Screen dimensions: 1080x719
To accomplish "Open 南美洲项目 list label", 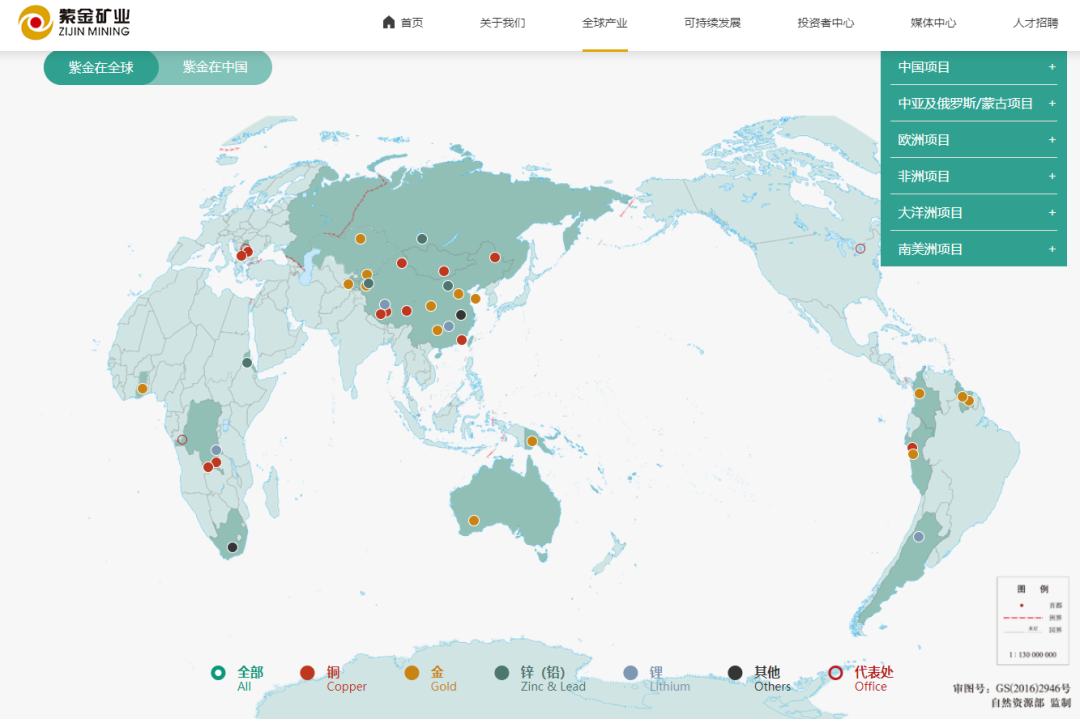I will 930,249.
